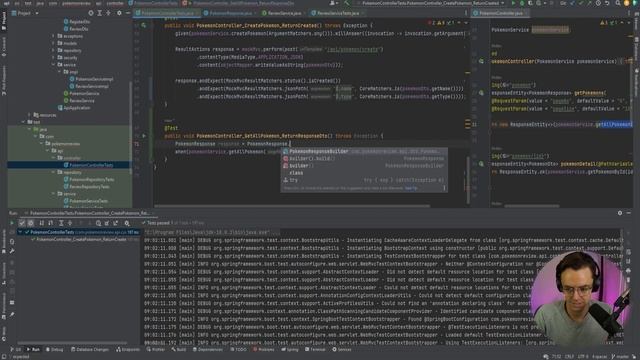Expand the resources folder
640x360 pixels.
click(x=29, y=115)
